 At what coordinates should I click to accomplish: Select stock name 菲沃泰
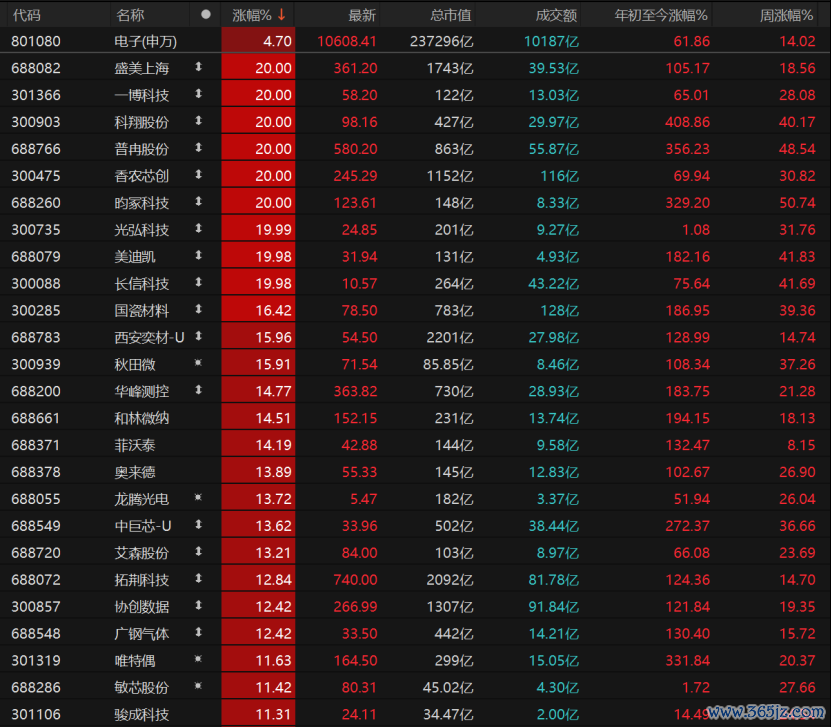point(135,445)
